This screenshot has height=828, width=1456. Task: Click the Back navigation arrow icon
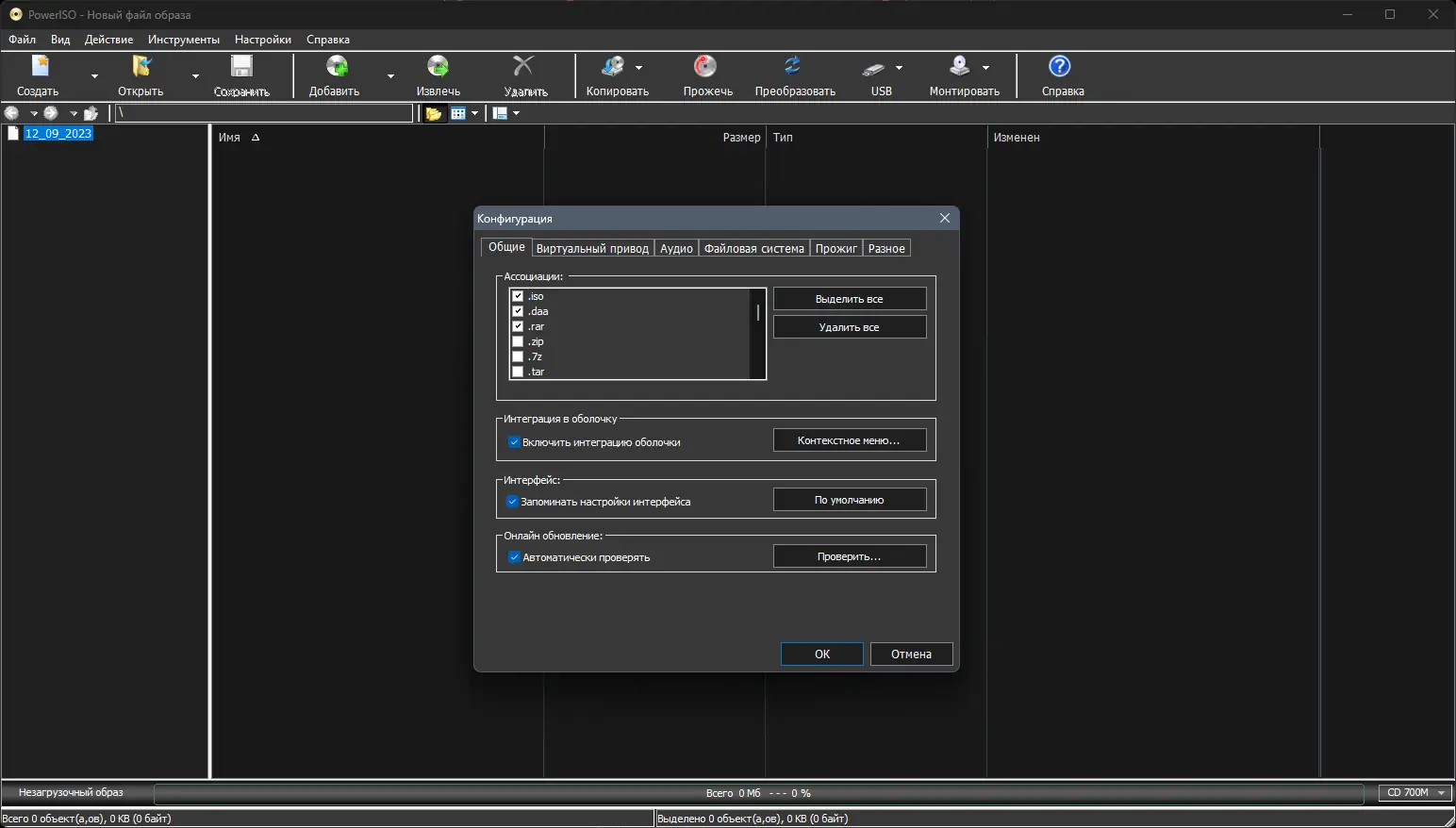12,113
